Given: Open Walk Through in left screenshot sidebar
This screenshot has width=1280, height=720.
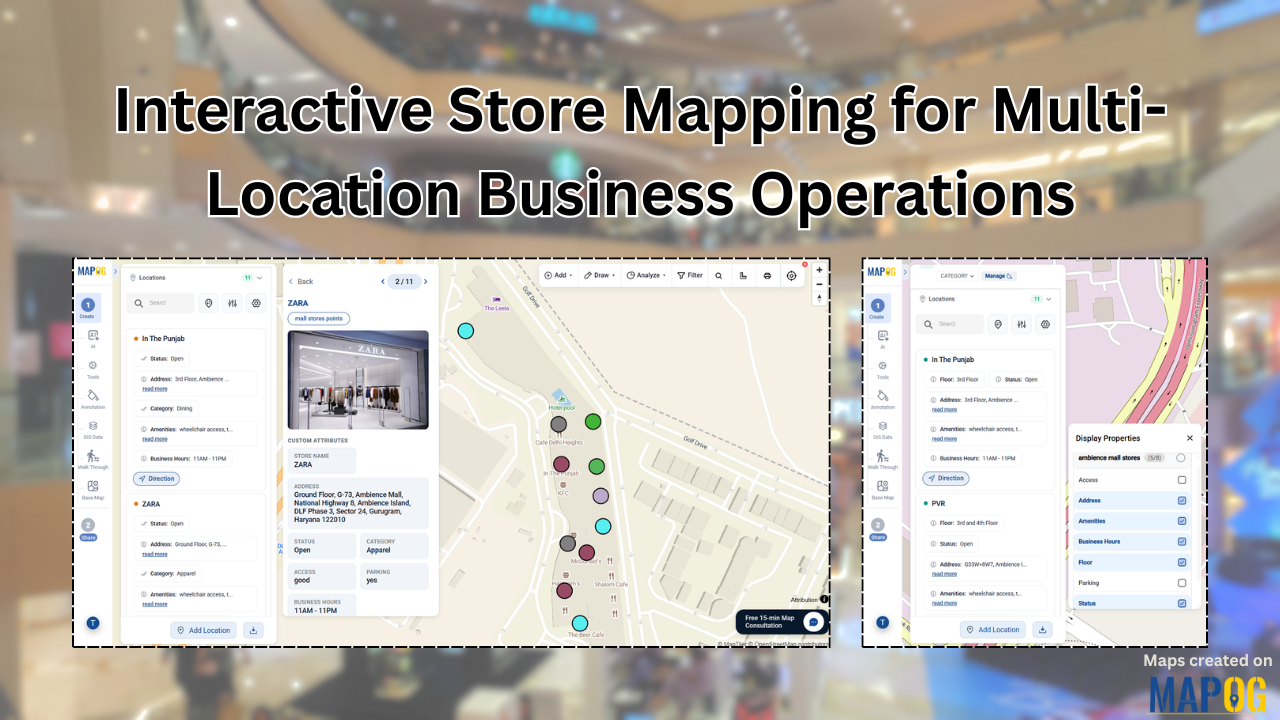Looking at the screenshot, I should [93, 459].
